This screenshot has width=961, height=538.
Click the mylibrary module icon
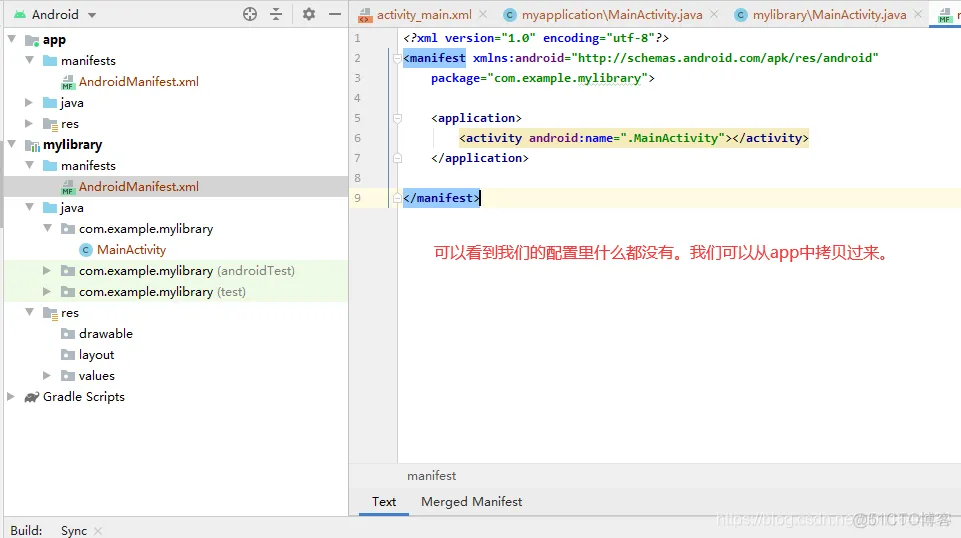point(32,145)
